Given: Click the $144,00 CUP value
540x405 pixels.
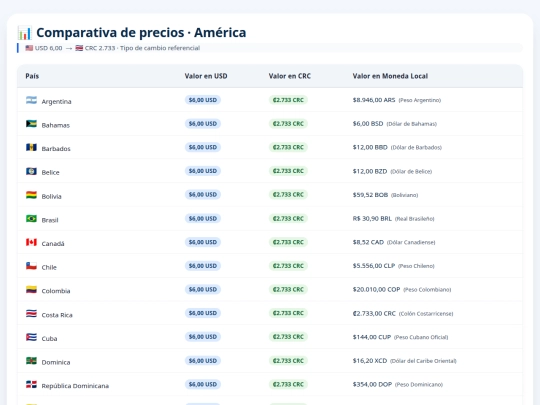Looking at the screenshot, I should (372, 337).
